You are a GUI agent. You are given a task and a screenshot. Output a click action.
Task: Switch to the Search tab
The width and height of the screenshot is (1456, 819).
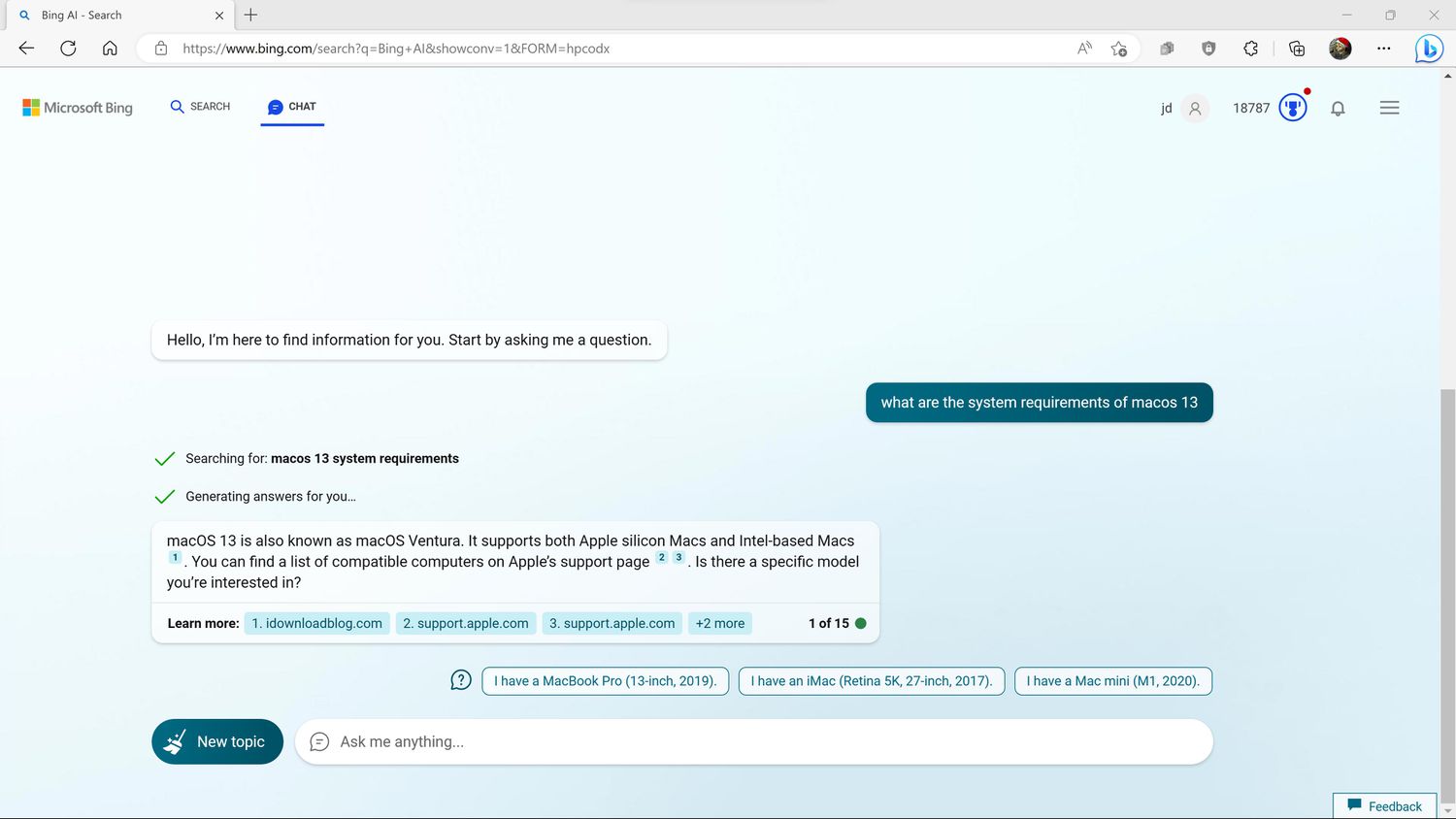point(200,107)
